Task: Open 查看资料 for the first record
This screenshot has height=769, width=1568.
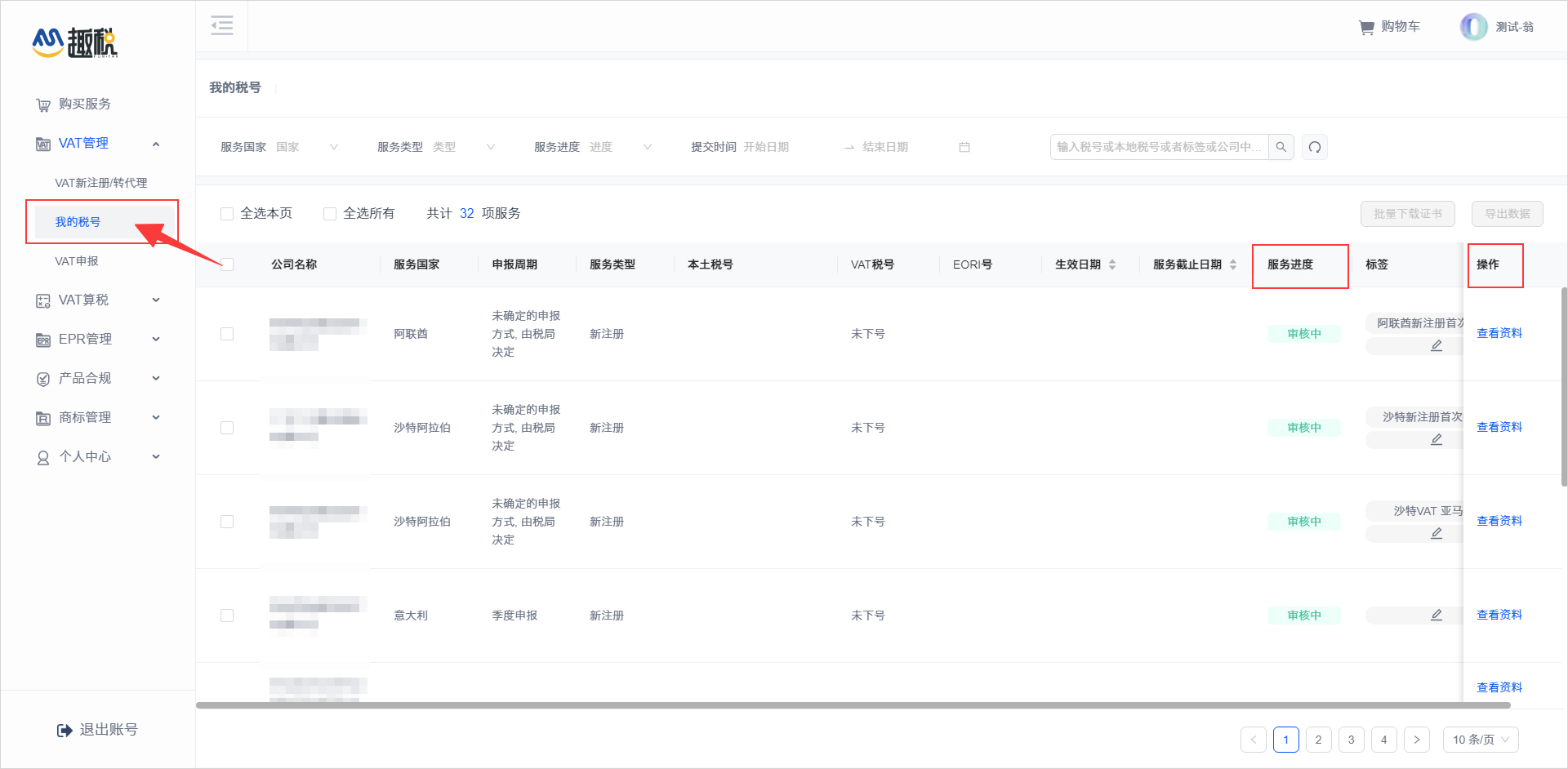Action: [1499, 332]
